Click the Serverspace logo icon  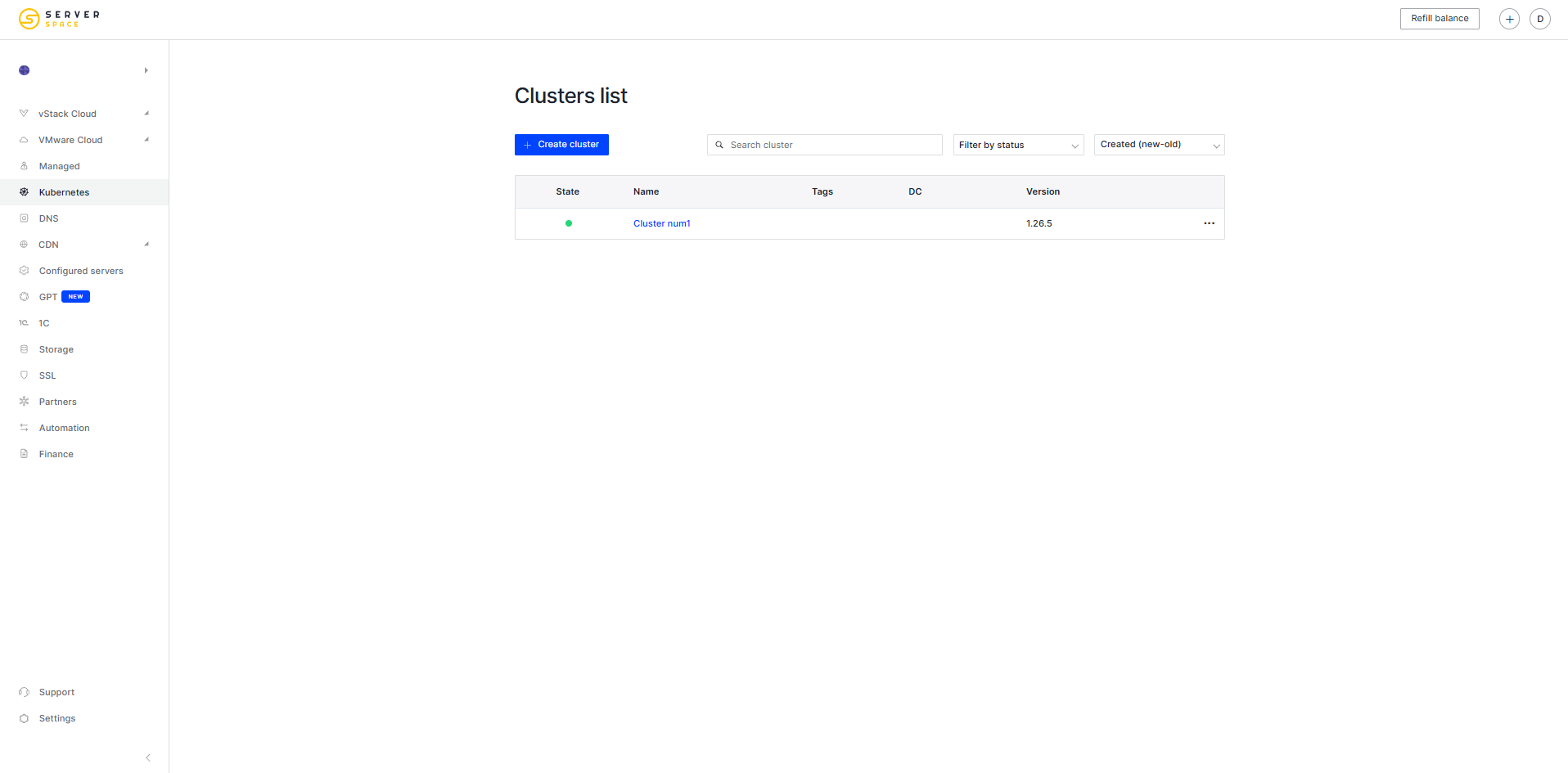(29, 19)
